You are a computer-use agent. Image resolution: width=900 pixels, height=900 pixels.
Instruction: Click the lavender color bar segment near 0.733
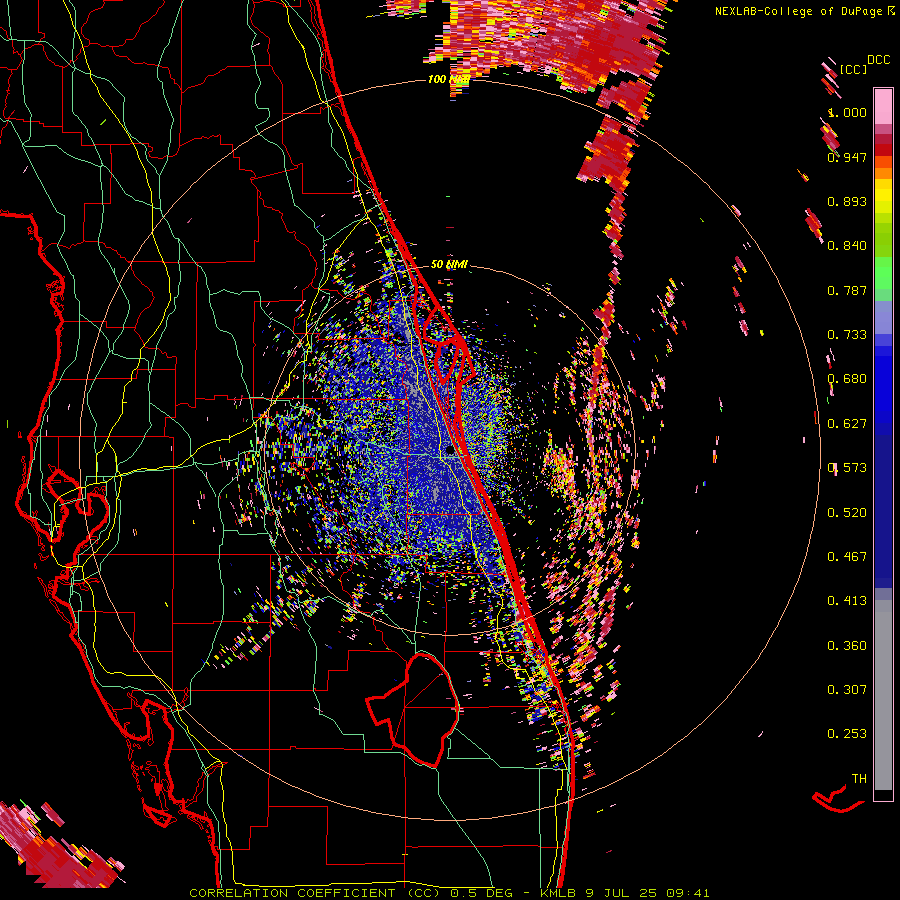(x=883, y=317)
